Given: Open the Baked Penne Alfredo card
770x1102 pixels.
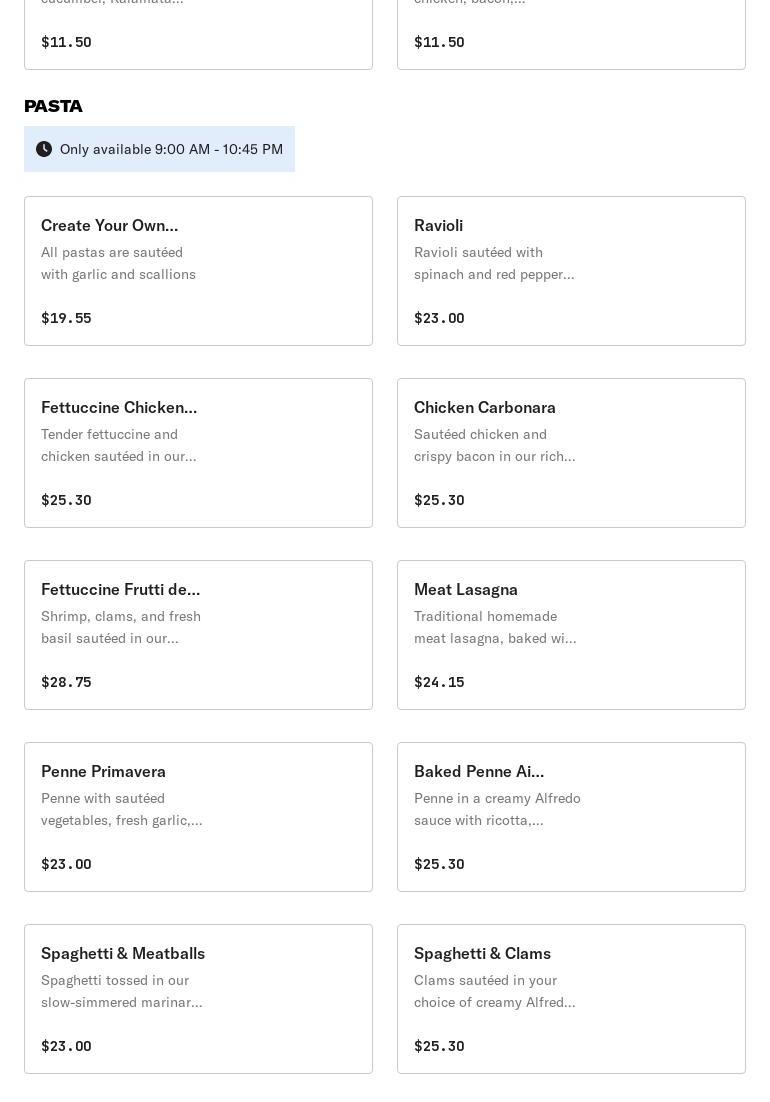Looking at the screenshot, I should click(x=571, y=817).
